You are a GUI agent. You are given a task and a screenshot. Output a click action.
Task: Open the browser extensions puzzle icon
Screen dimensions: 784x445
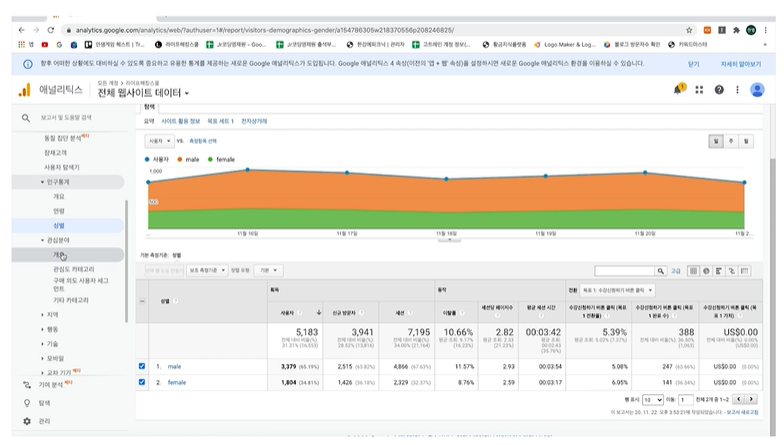(736, 30)
